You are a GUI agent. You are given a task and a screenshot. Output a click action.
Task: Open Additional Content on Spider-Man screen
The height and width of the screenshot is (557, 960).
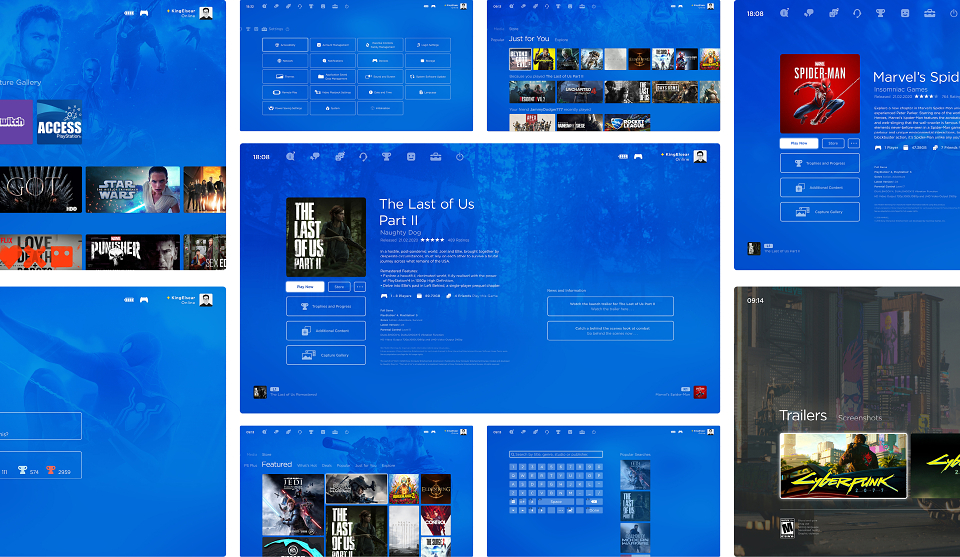click(820, 187)
